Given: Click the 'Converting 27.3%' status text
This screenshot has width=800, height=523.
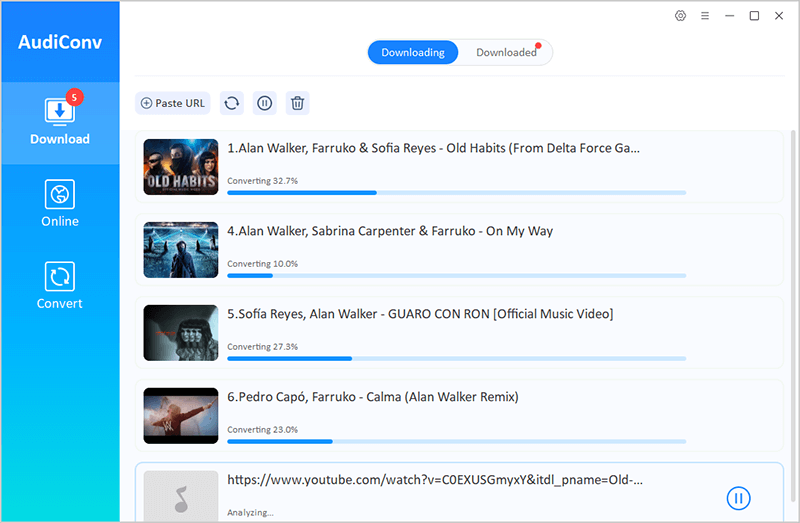Looking at the screenshot, I should pyautogui.click(x=262, y=346).
